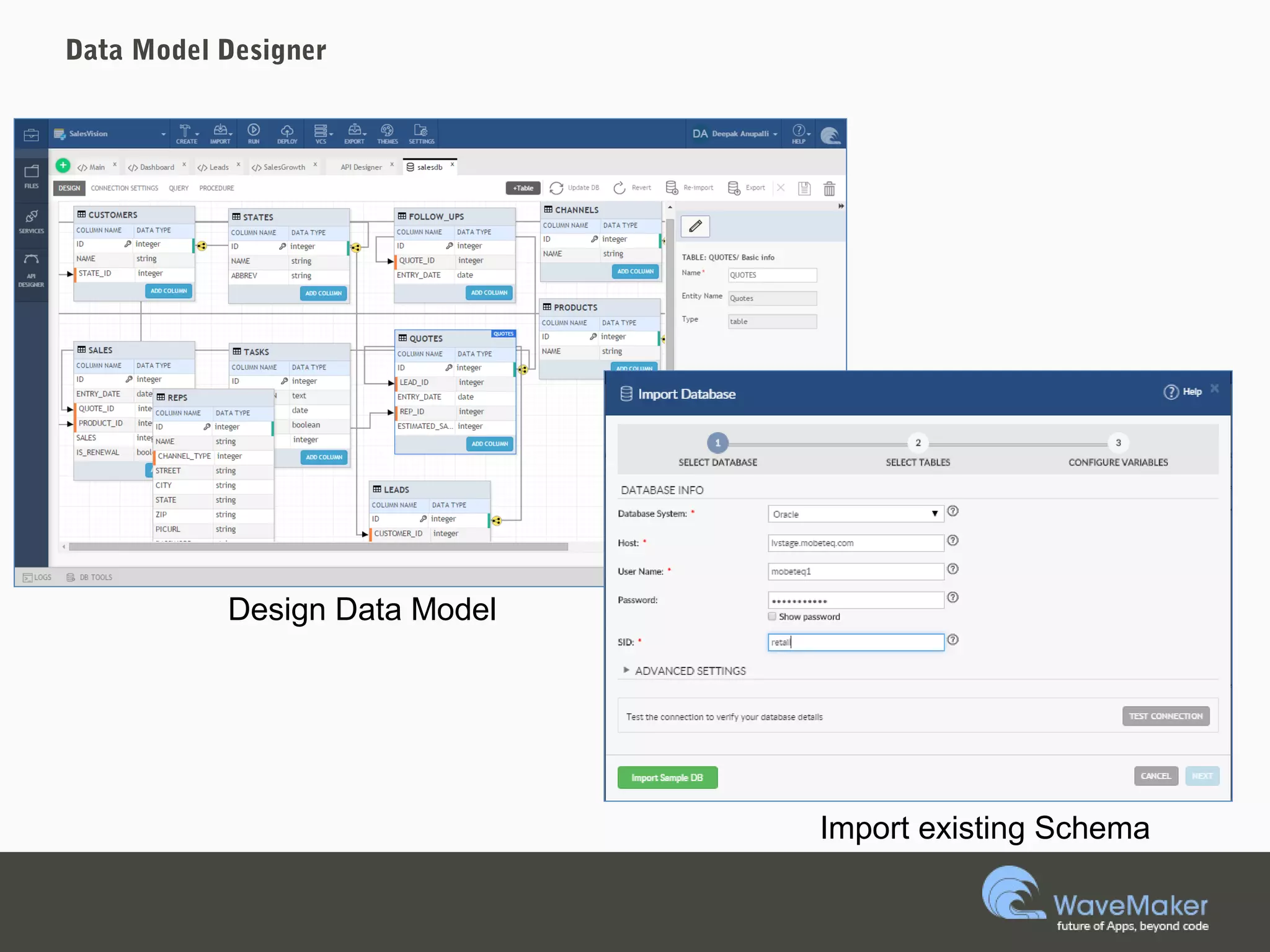Open the Deepak Anupalli user menu
Image resolution: width=1270 pixels, height=952 pixels.
coord(735,134)
